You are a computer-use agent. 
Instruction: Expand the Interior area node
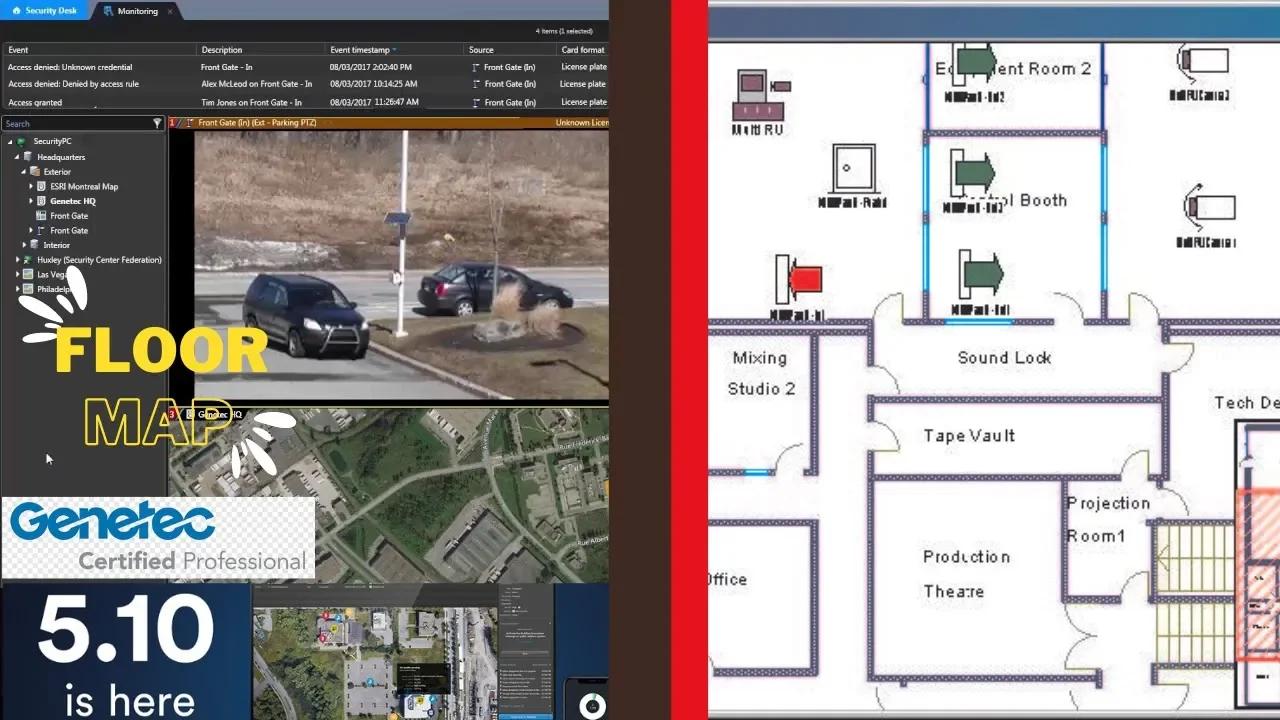pyautogui.click(x=24, y=245)
